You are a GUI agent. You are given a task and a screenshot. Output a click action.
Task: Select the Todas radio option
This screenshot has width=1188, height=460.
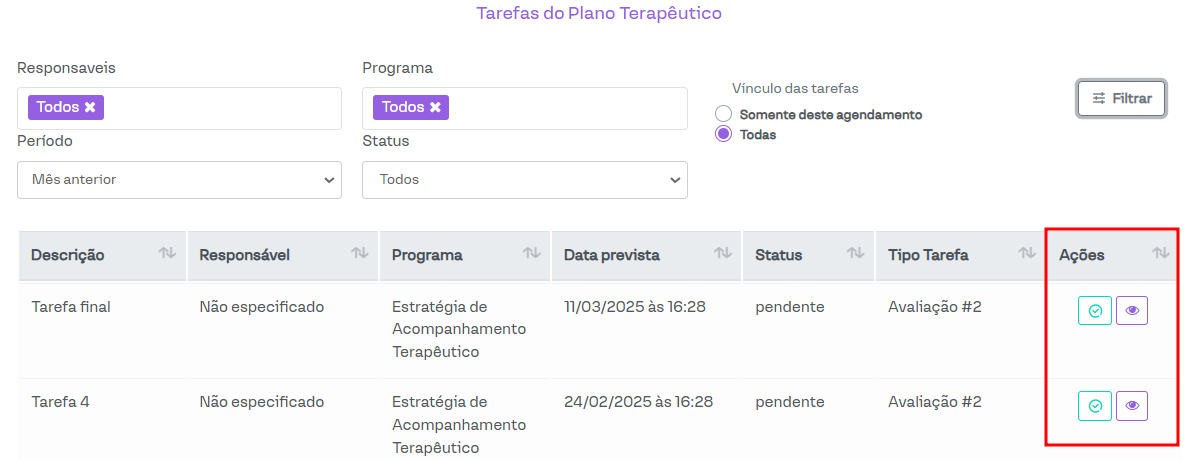[724, 134]
